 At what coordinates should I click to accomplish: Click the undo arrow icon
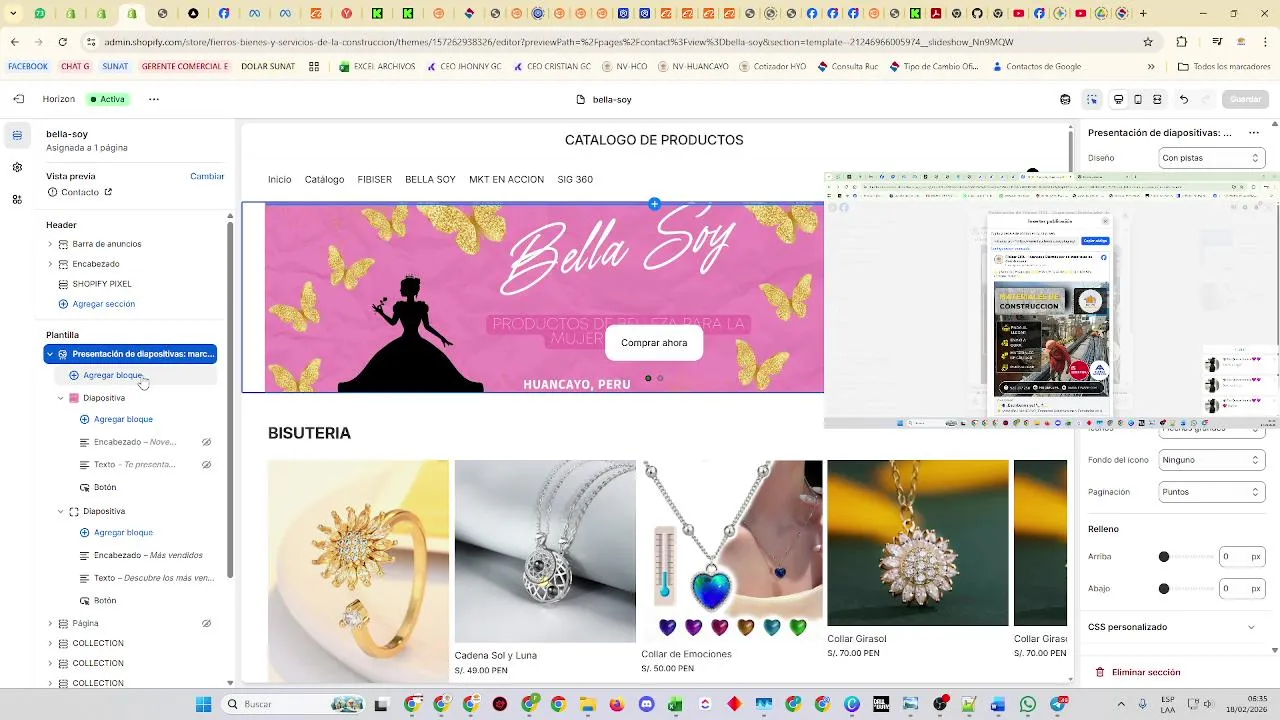[1184, 99]
